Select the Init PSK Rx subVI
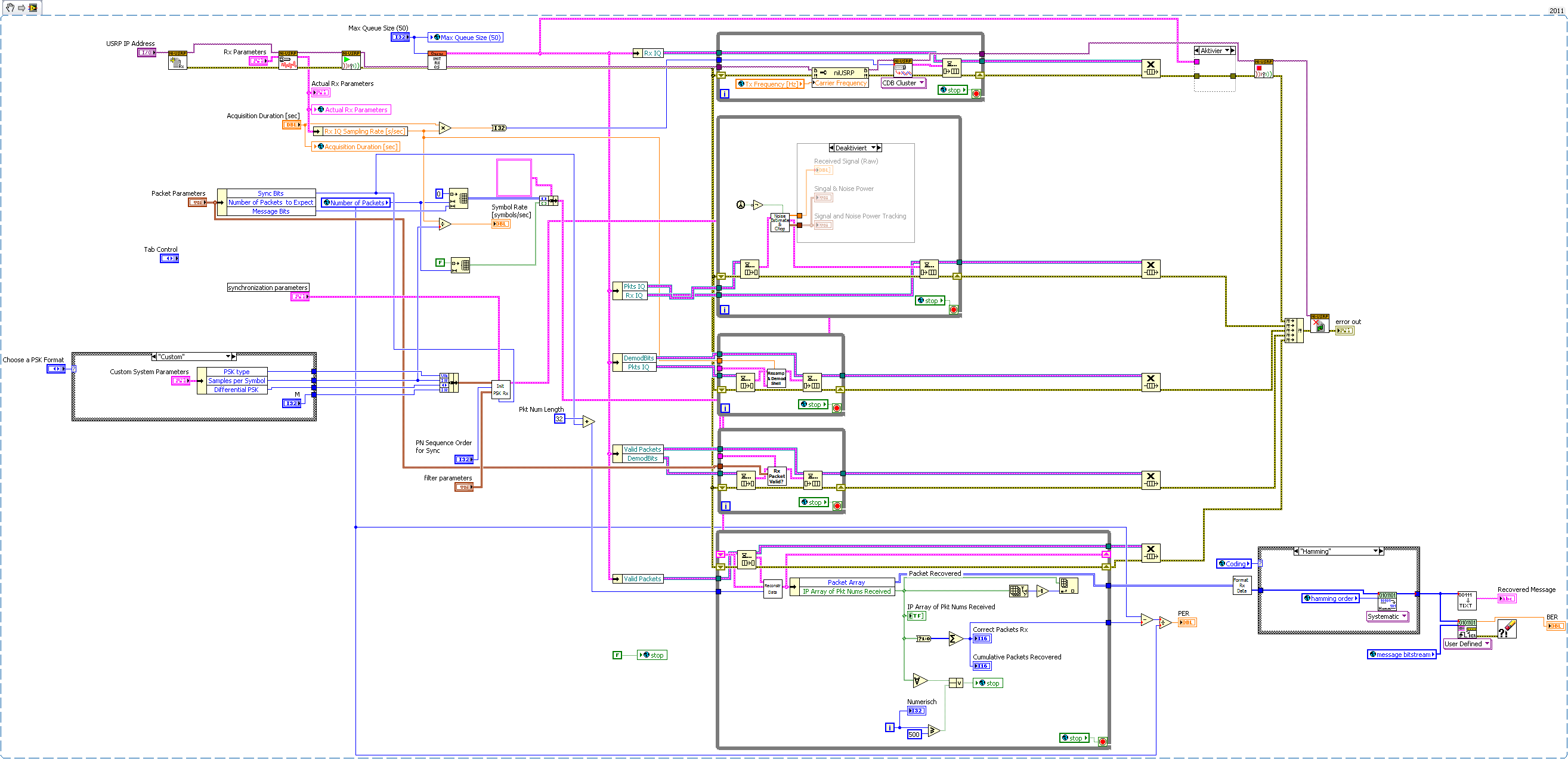Image resolution: width=1568 pixels, height=759 pixels. click(500, 390)
